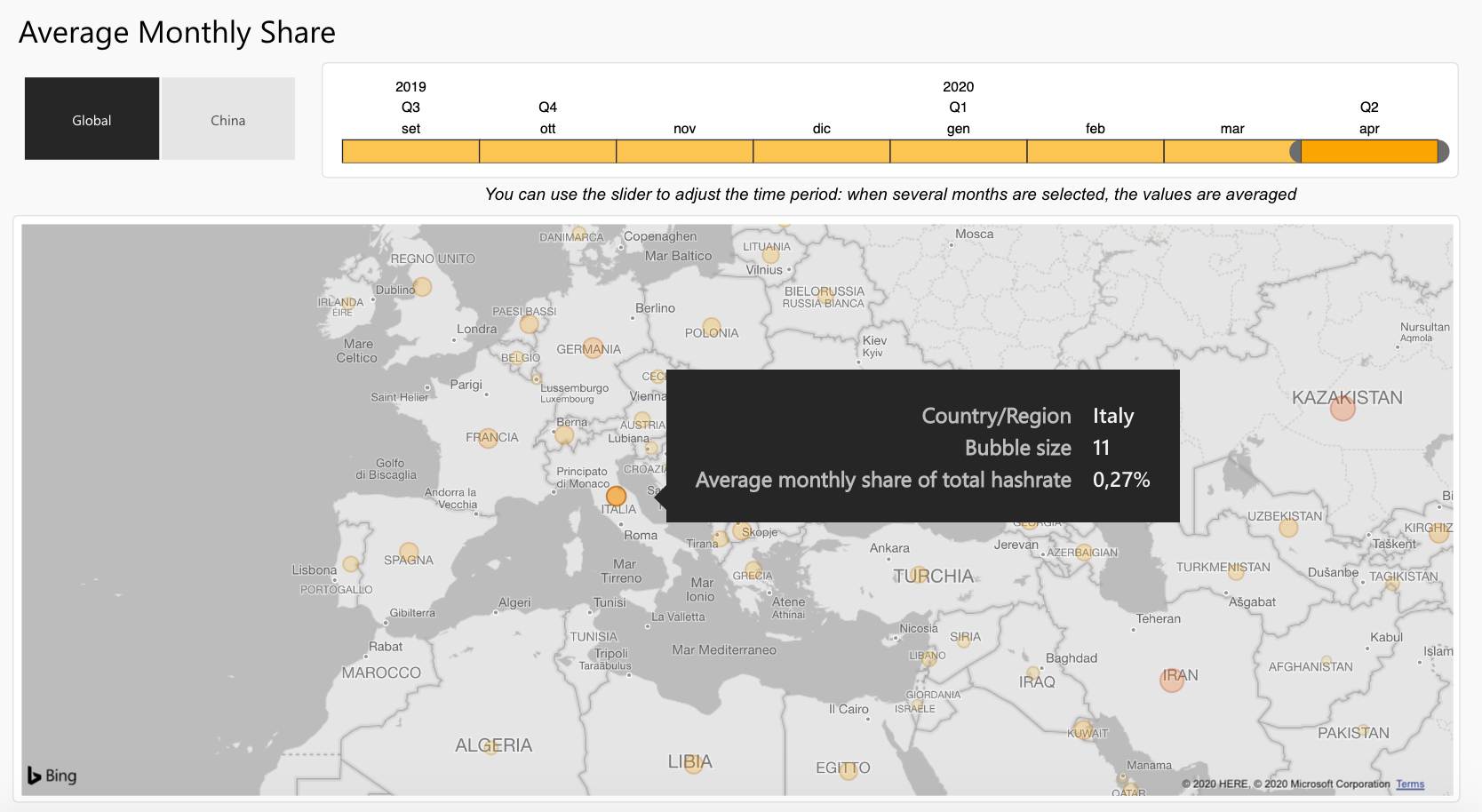Click the Austria bubble on map
The height and width of the screenshot is (812, 1482).
click(642, 419)
